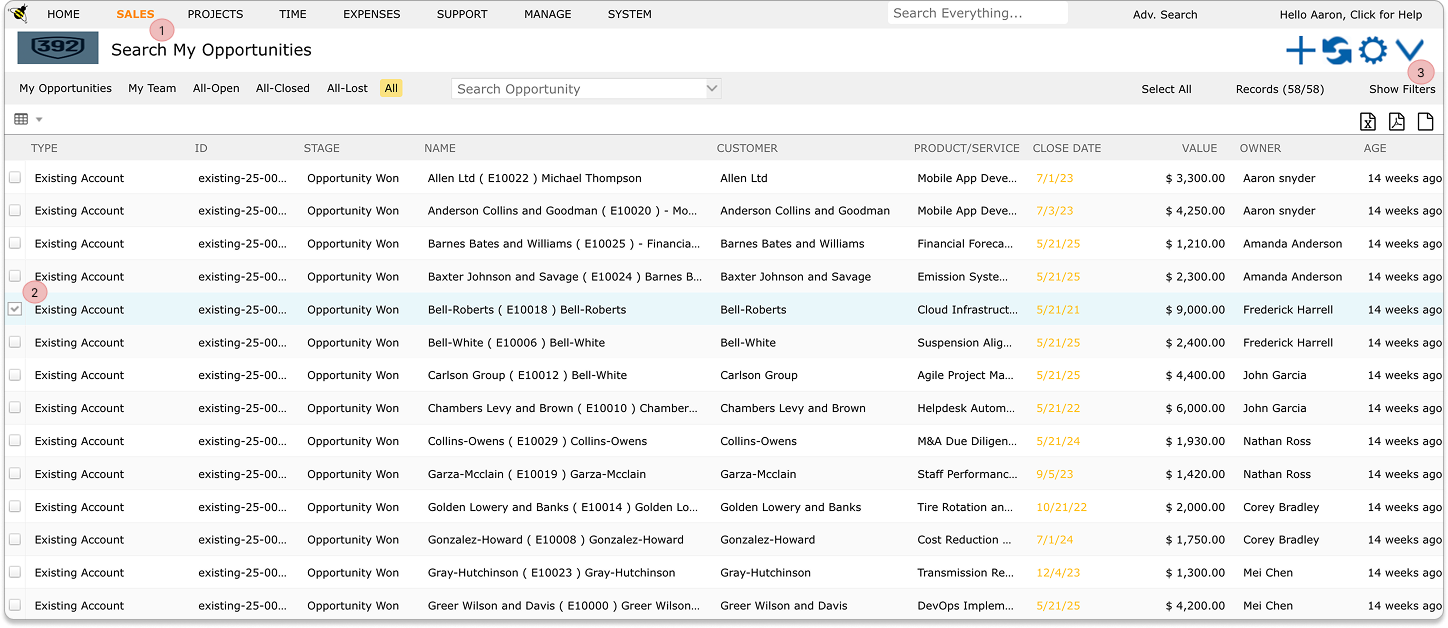Open settings via the gear icon

coord(1372,50)
